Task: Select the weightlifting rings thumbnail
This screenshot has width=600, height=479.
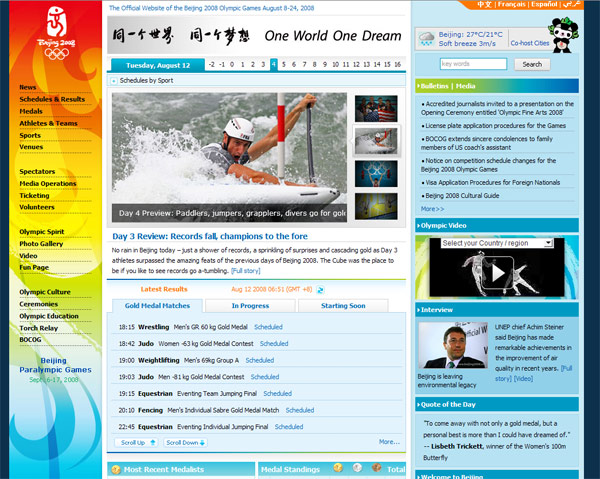Action: (x=376, y=174)
